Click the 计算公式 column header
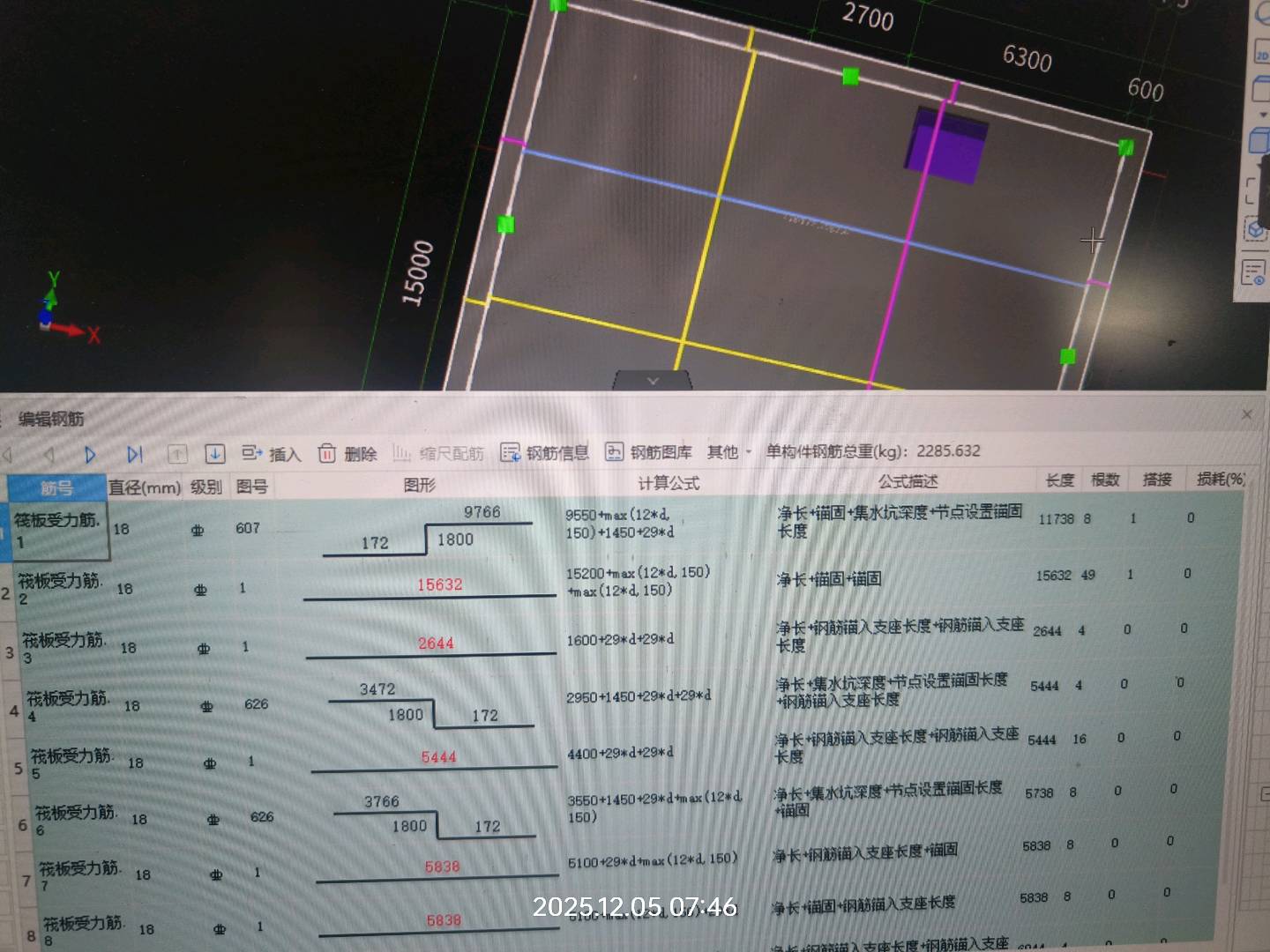 pyautogui.click(x=669, y=483)
